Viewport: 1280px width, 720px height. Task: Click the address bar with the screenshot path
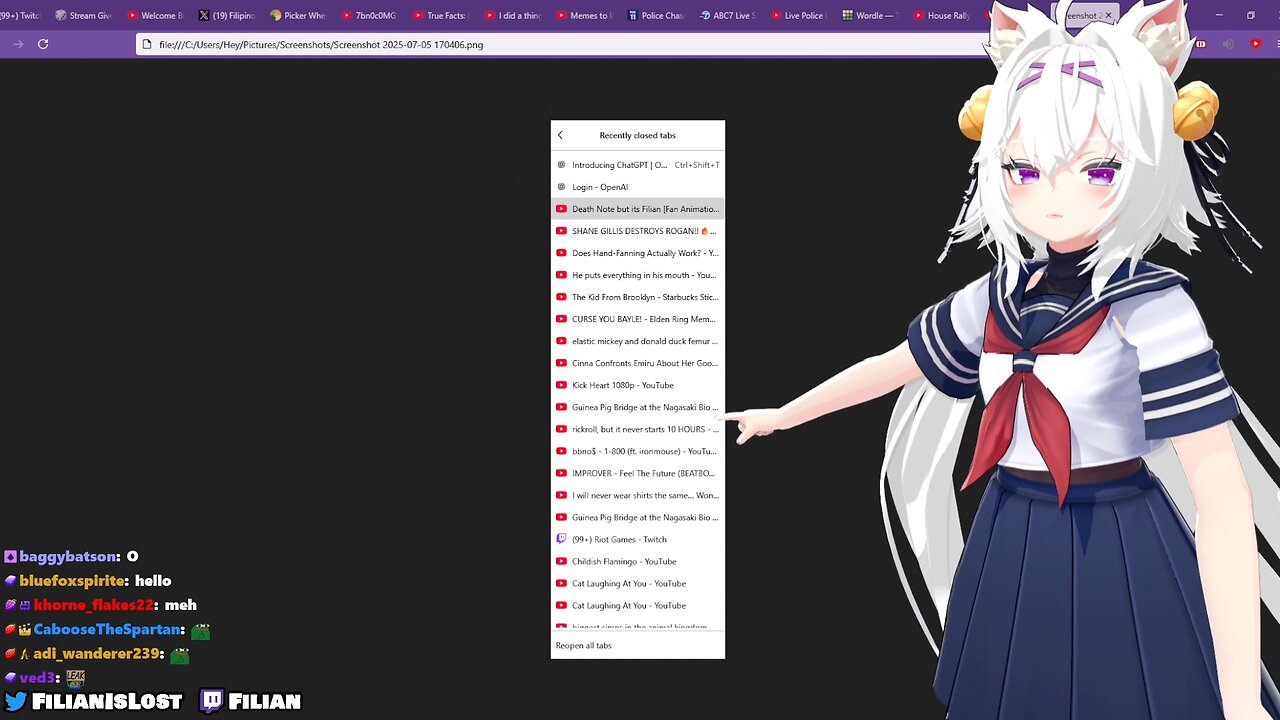560,44
